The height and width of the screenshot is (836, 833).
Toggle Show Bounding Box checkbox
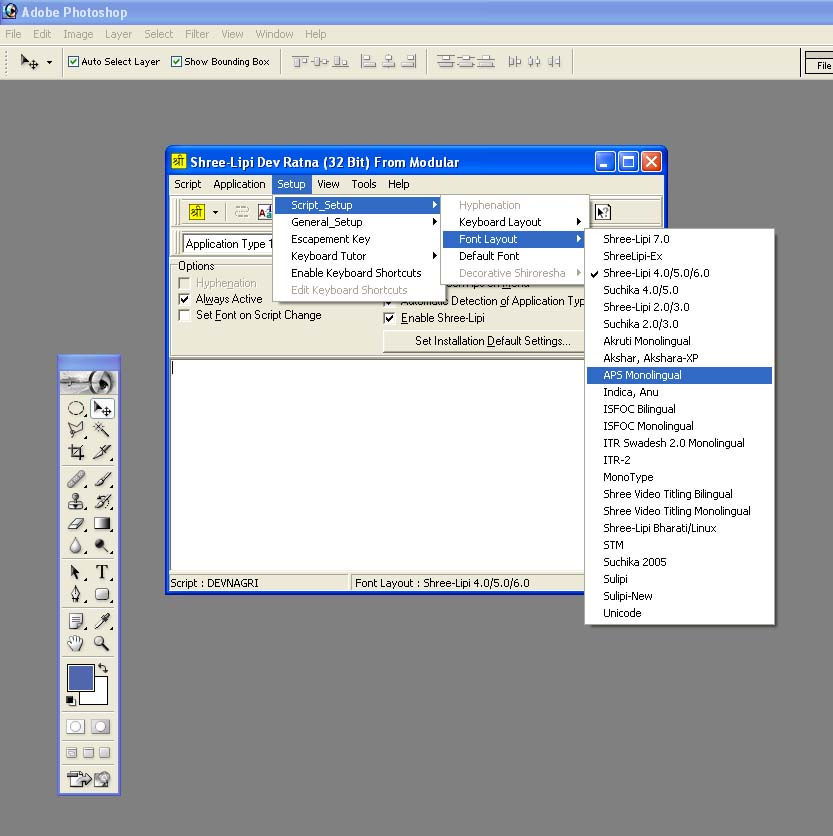pos(177,62)
